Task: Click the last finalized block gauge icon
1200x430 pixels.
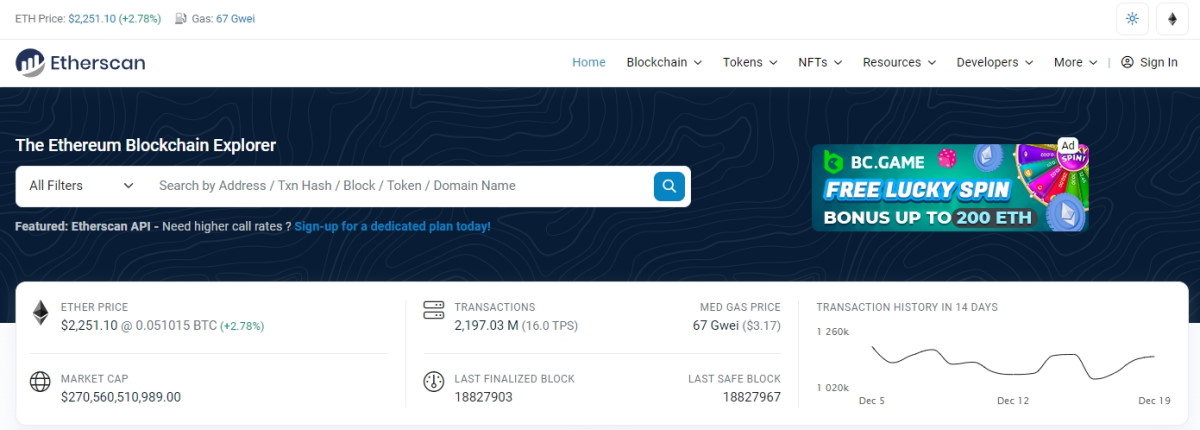Action: [433, 382]
